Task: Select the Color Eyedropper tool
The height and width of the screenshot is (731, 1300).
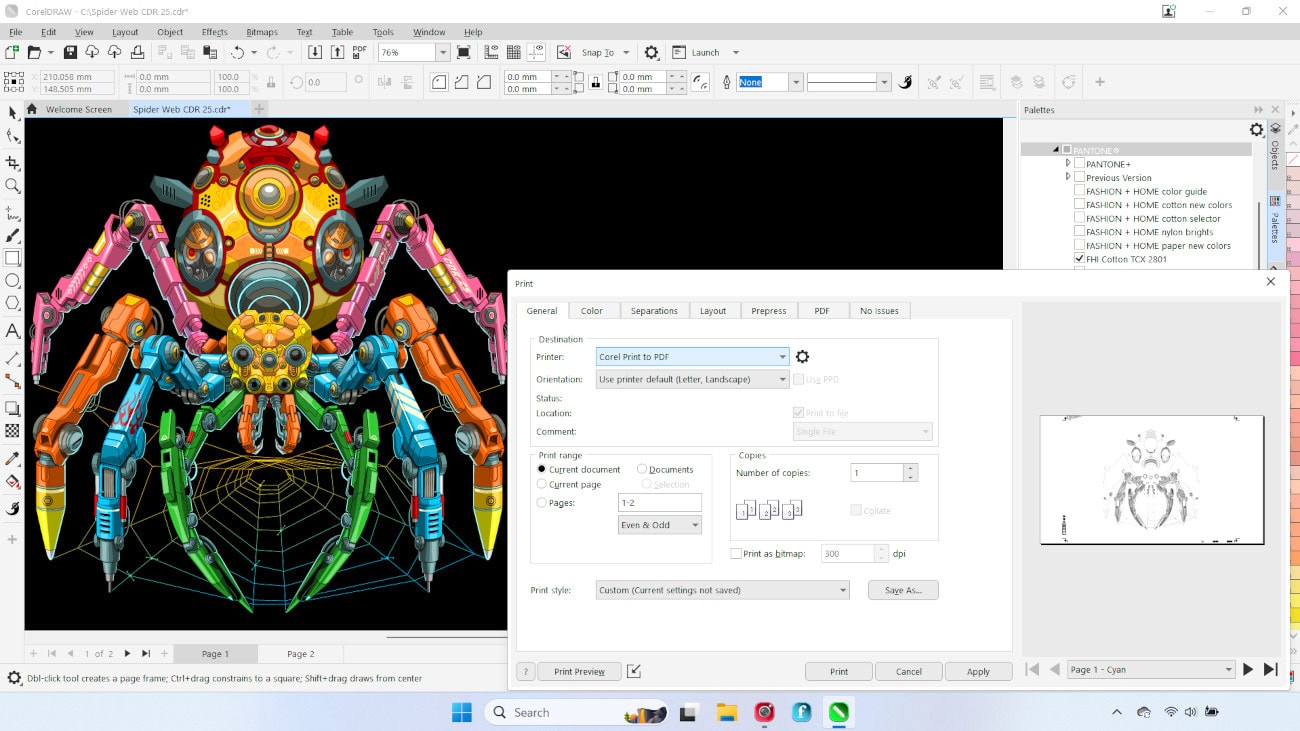Action: 12,458
